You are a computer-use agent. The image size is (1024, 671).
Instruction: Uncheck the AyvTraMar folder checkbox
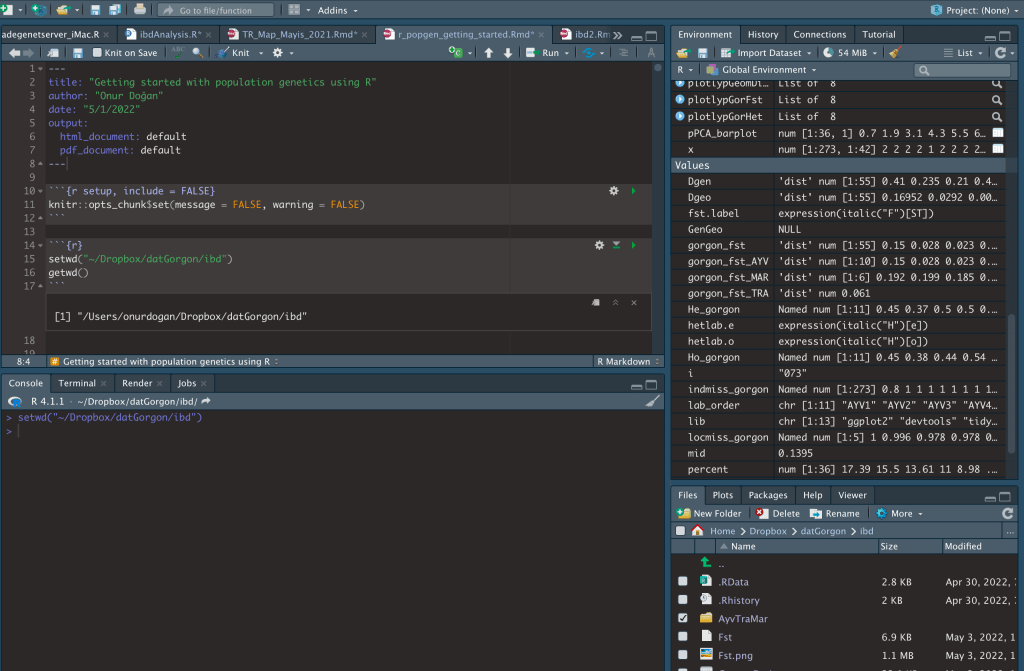[x=682, y=618]
